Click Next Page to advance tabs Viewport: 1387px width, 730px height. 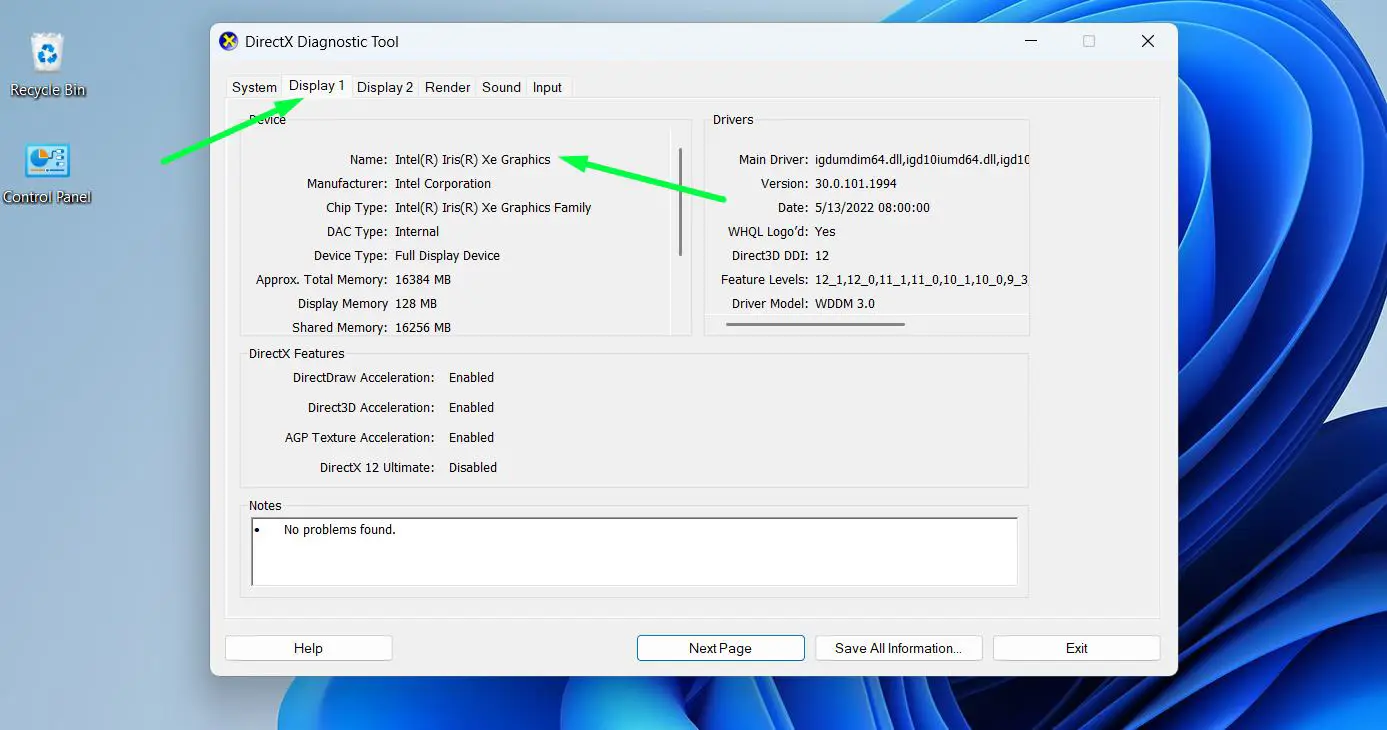click(720, 647)
